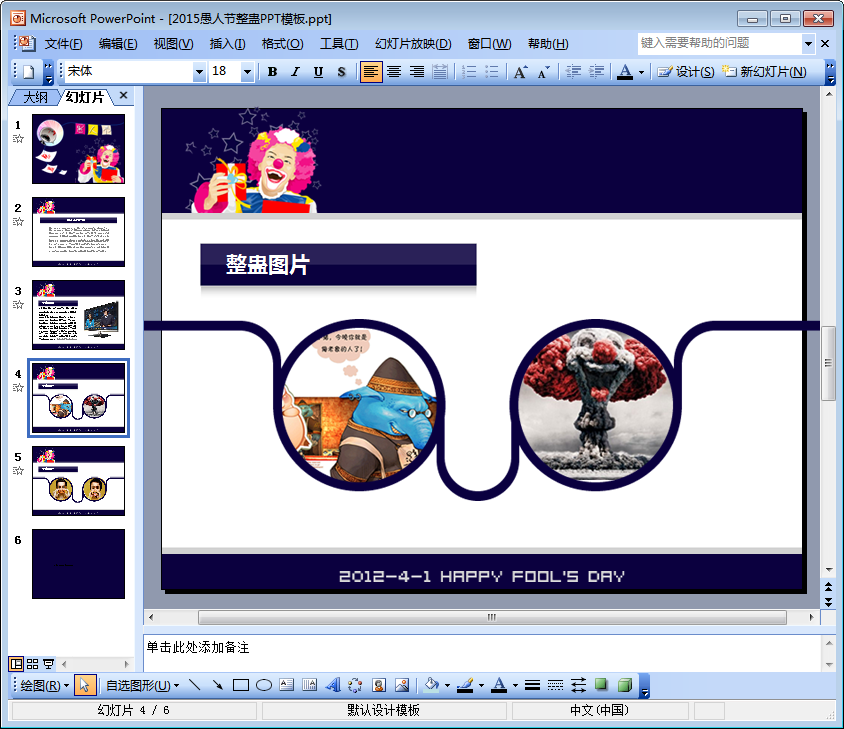The height and width of the screenshot is (729, 844).
Task: Apply bulleted list formatting
Action: [x=492, y=72]
